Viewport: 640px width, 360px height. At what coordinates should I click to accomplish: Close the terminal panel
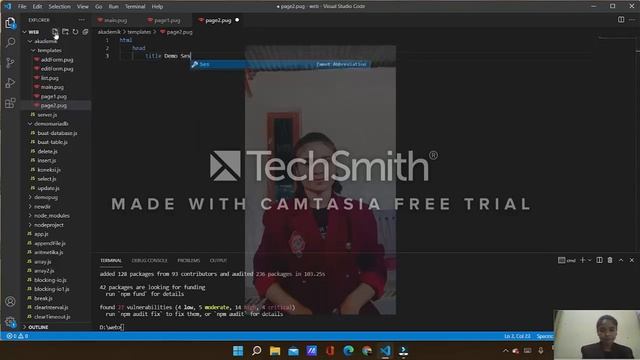coord(631,260)
